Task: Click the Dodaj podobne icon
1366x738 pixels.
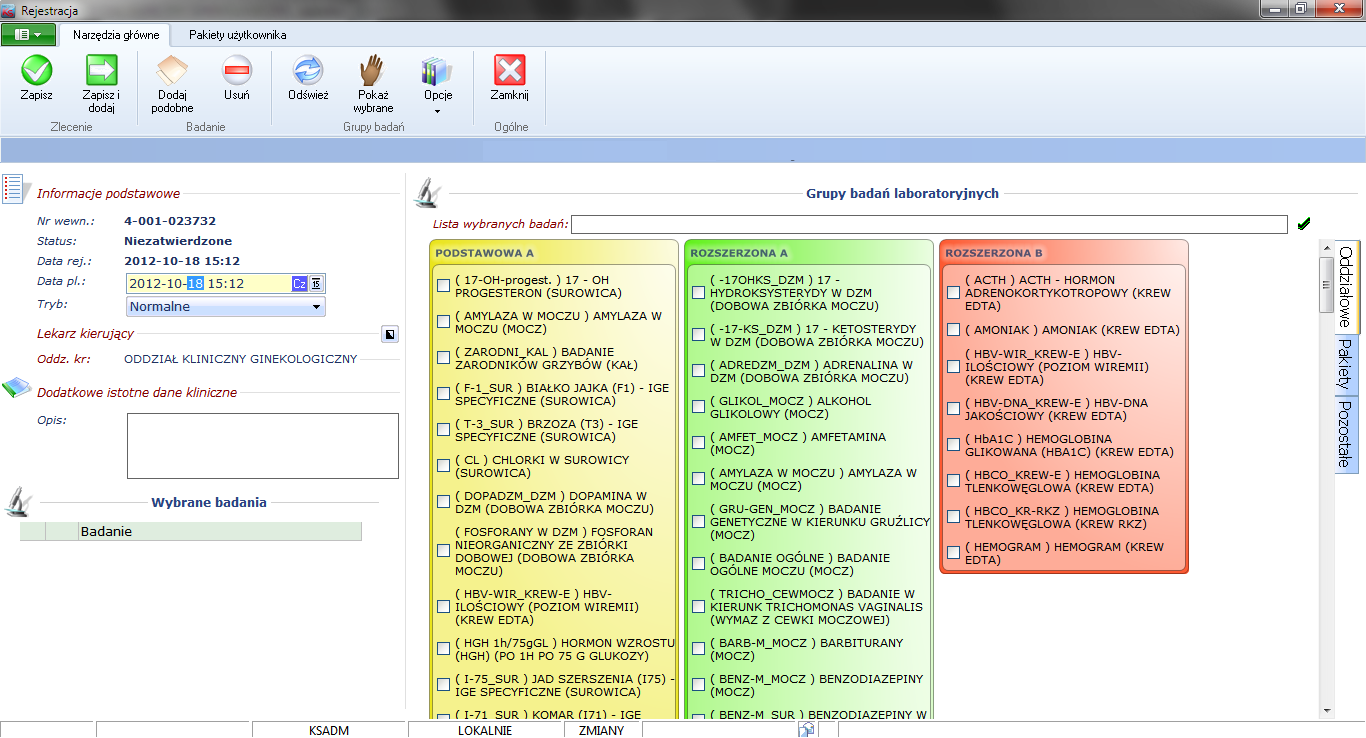Action: tap(172, 71)
